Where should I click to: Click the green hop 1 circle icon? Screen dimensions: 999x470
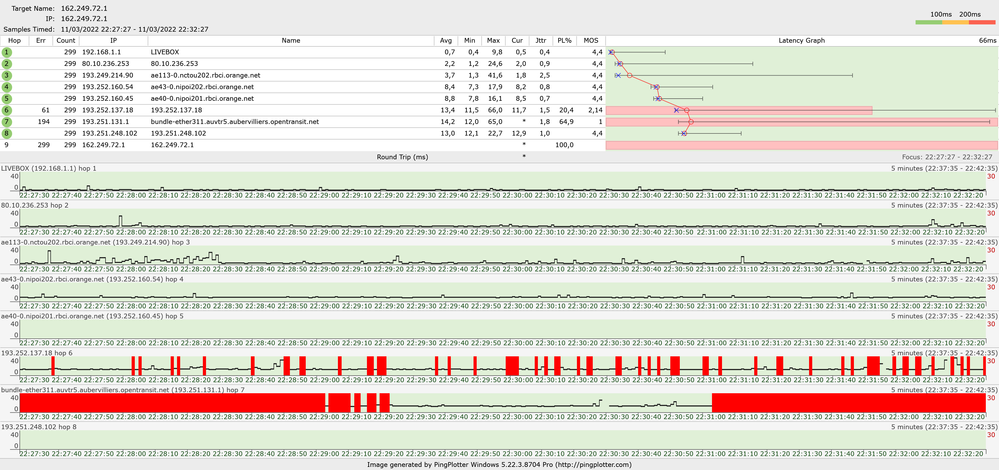click(x=7, y=51)
